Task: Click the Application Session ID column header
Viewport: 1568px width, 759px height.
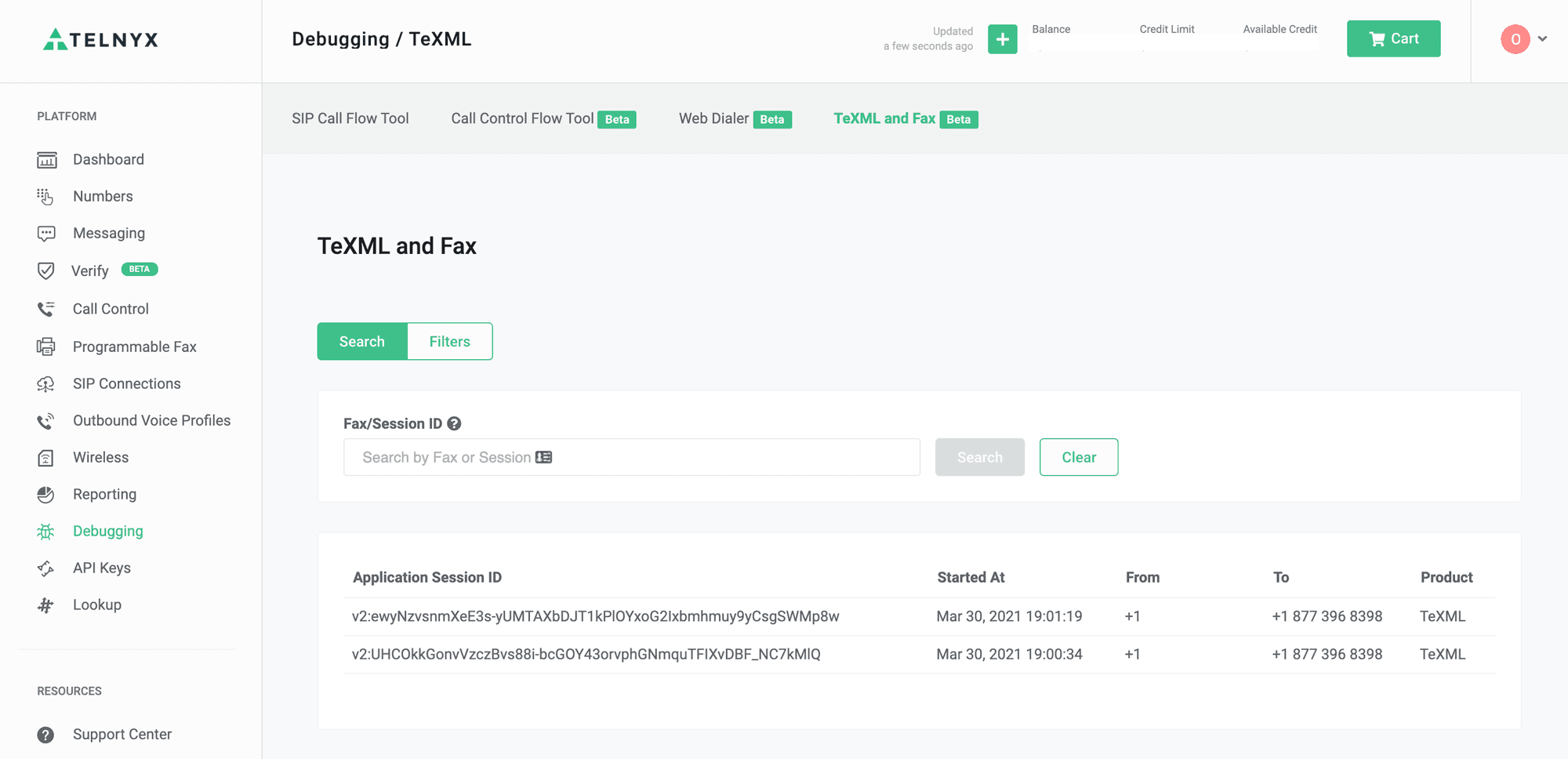Action: click(x=427, y=578)
